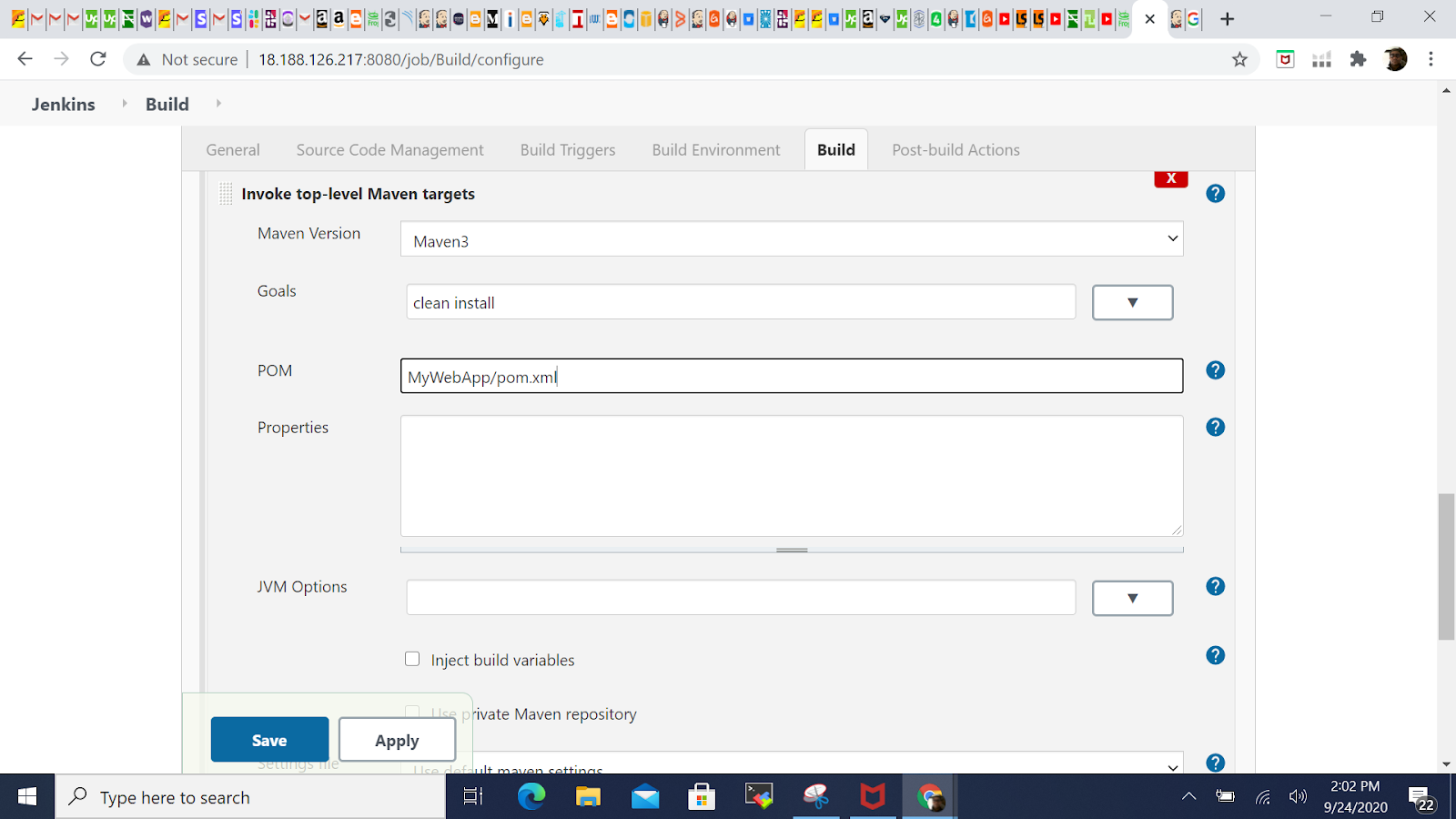This screenshot has height=819, width=1456.
Task: Expand the Jenkins breadcrumb arrow
Action: pyautogui.click(x=125, y=104)
